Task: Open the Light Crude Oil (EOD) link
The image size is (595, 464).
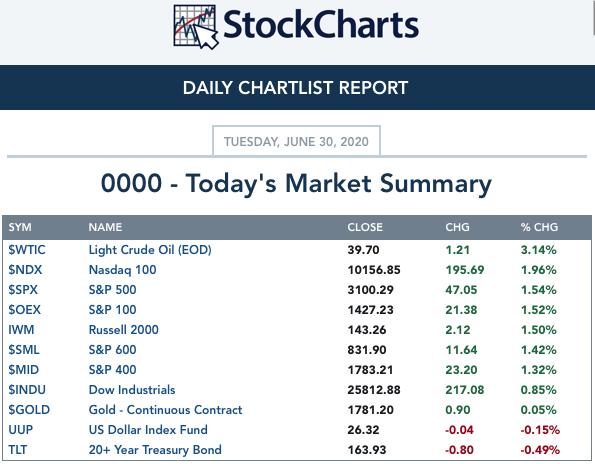Action: 150,250
